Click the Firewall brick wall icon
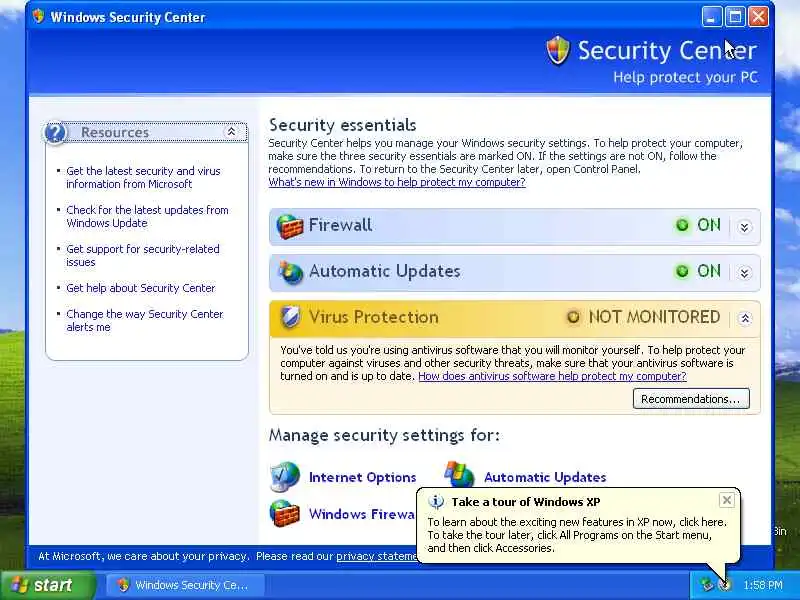800x600 pixels. (289, 227)
